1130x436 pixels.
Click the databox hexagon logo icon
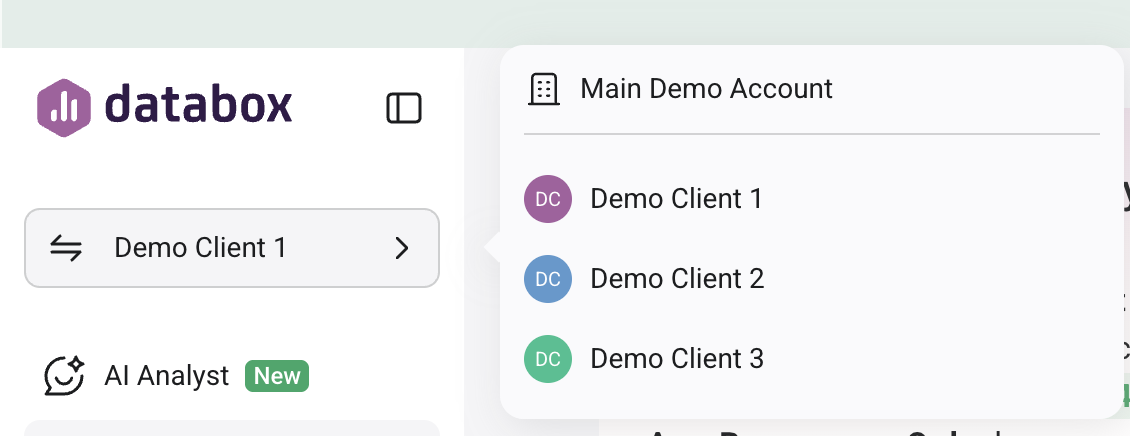click(x=64, y=108)
